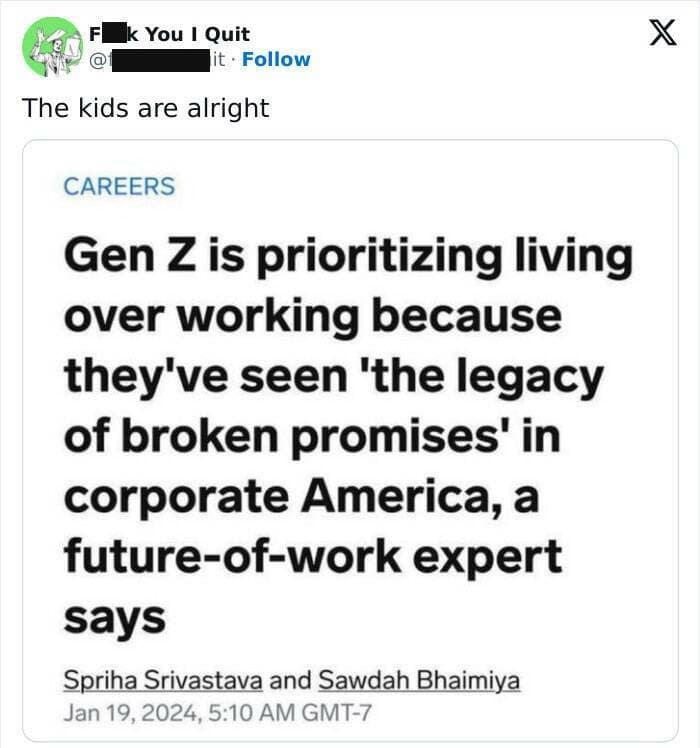700x748 pixels.
Task: Open the CAREERS category label
Action: 118,186
